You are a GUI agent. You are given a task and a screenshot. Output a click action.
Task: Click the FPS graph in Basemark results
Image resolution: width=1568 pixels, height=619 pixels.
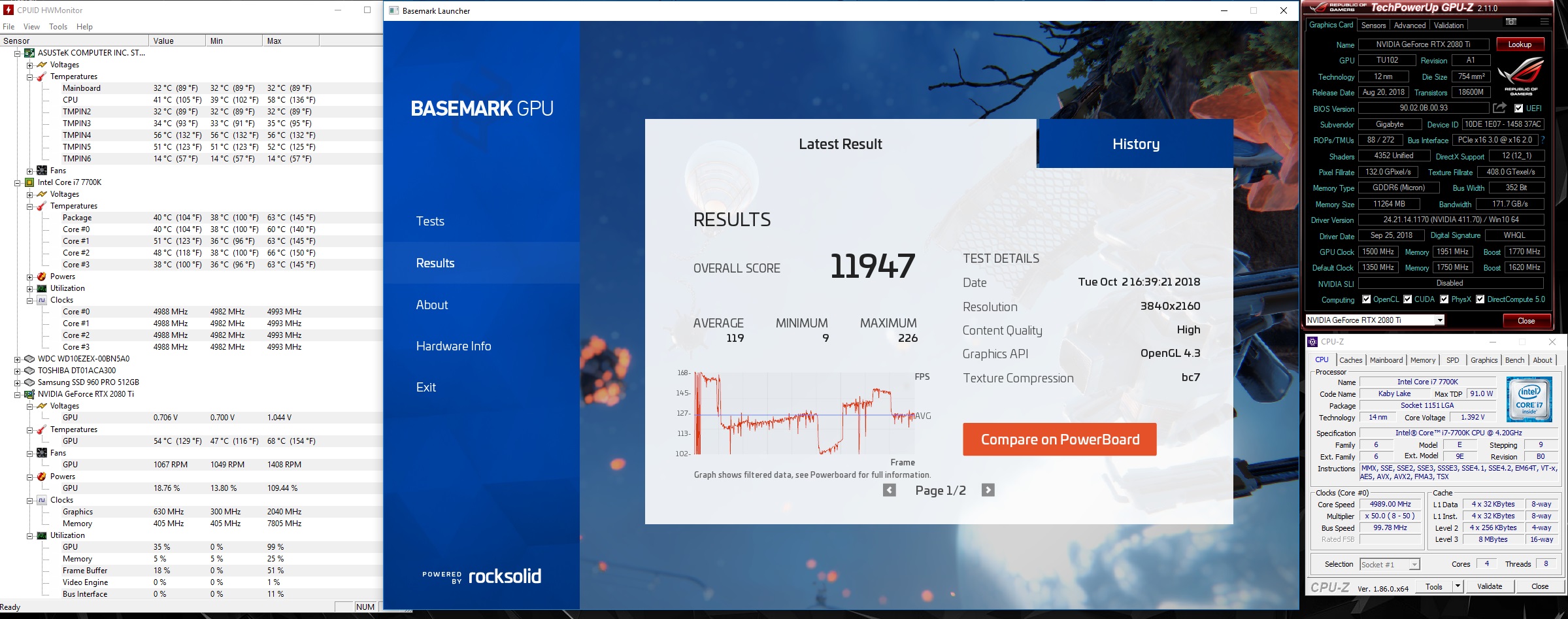point(803,413)
